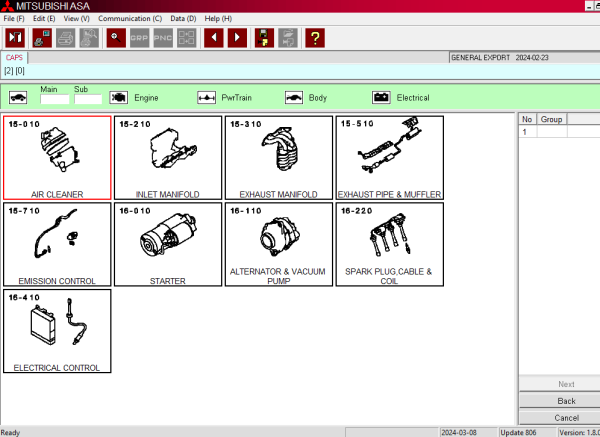Click the Cancel button

tap(560, 417)
